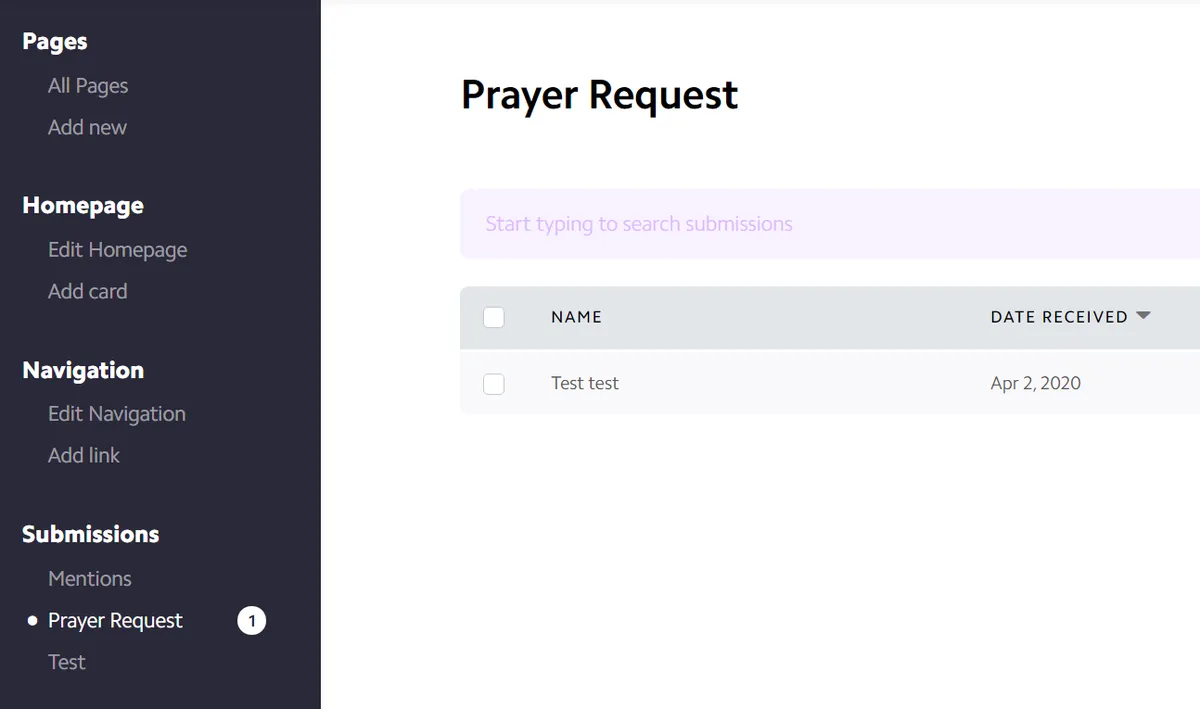Open All Pages in sidebar
1200x709 pixels.
click(x=88, y=86)
